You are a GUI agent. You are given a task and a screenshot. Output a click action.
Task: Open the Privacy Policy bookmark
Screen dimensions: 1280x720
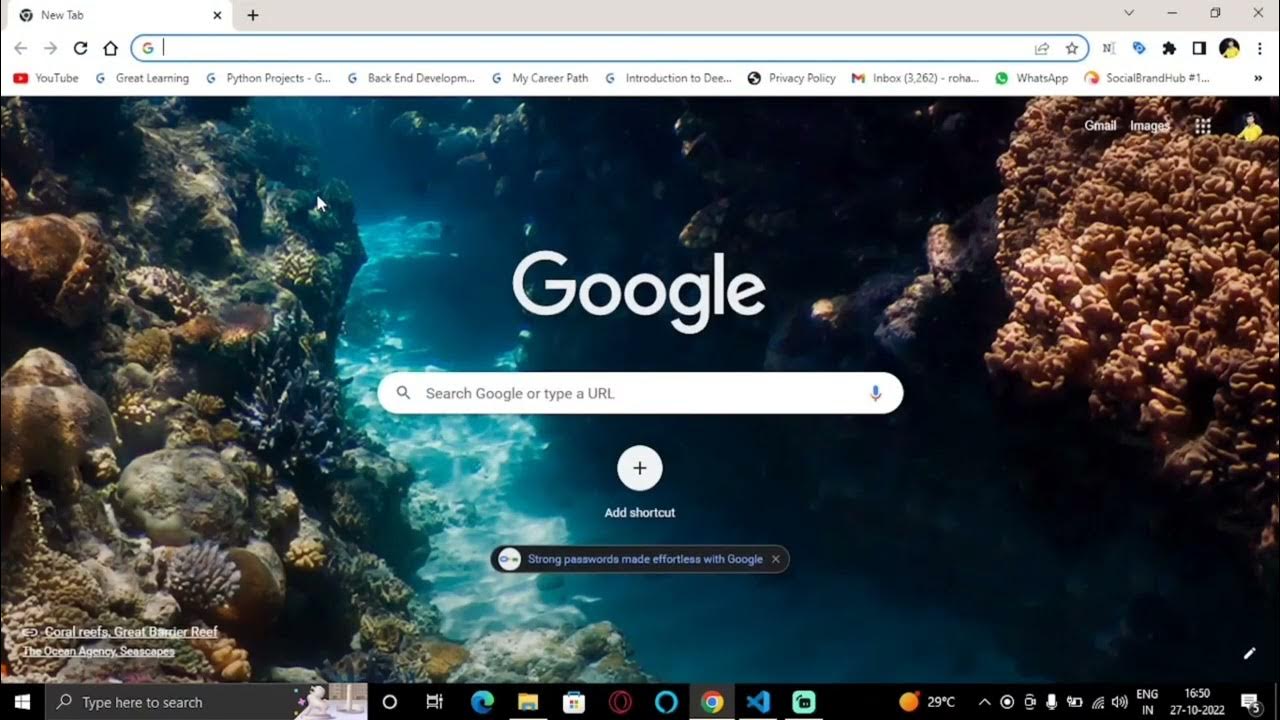tap(791, 78)
